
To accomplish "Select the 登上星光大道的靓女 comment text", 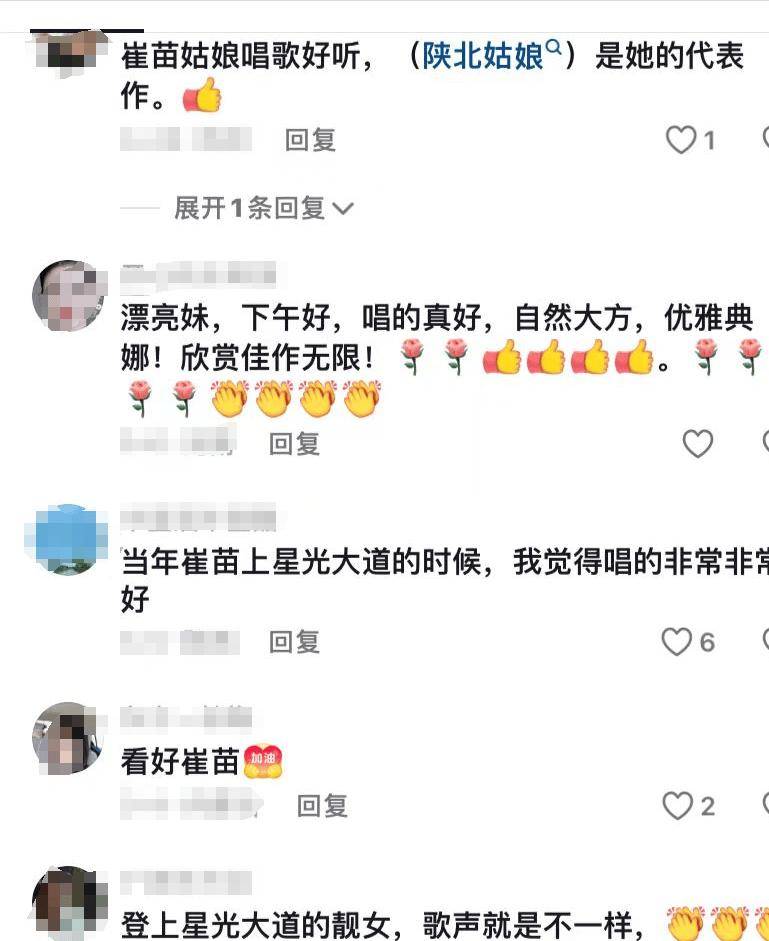I will click(383, 924).
